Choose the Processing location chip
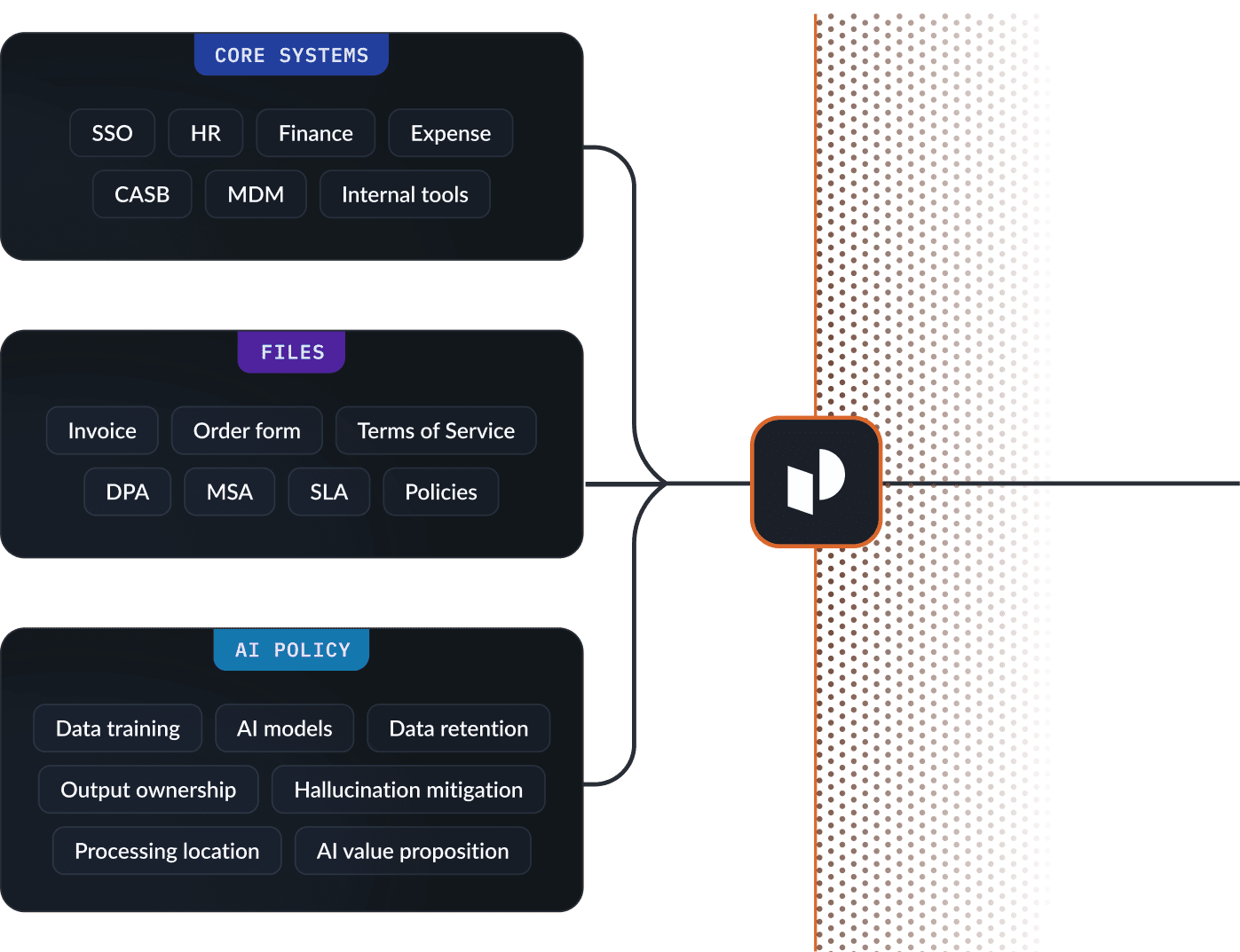Screen dimensions: 1240x952 167,851
